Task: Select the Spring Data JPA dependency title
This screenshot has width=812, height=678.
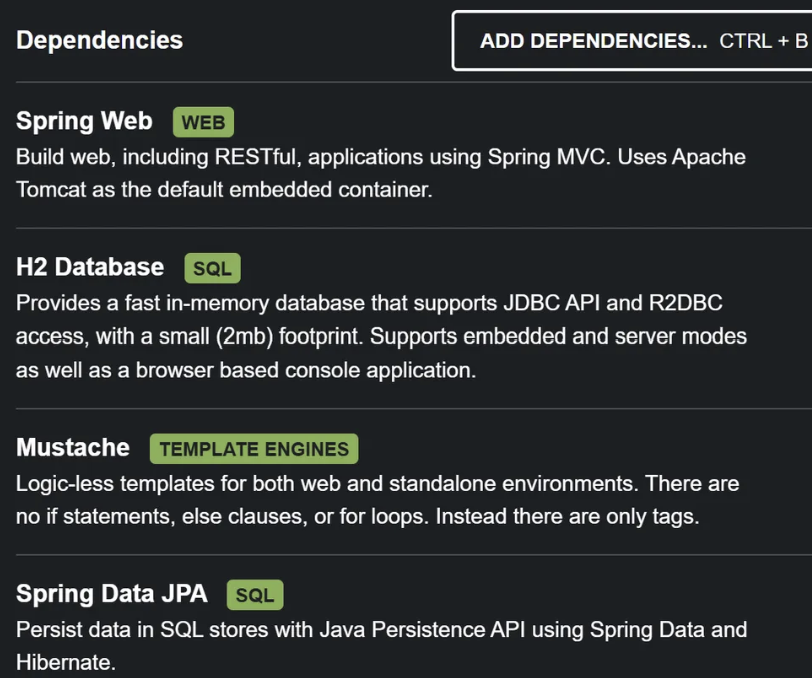Action: pyautogui.click(x=112, y=594)
